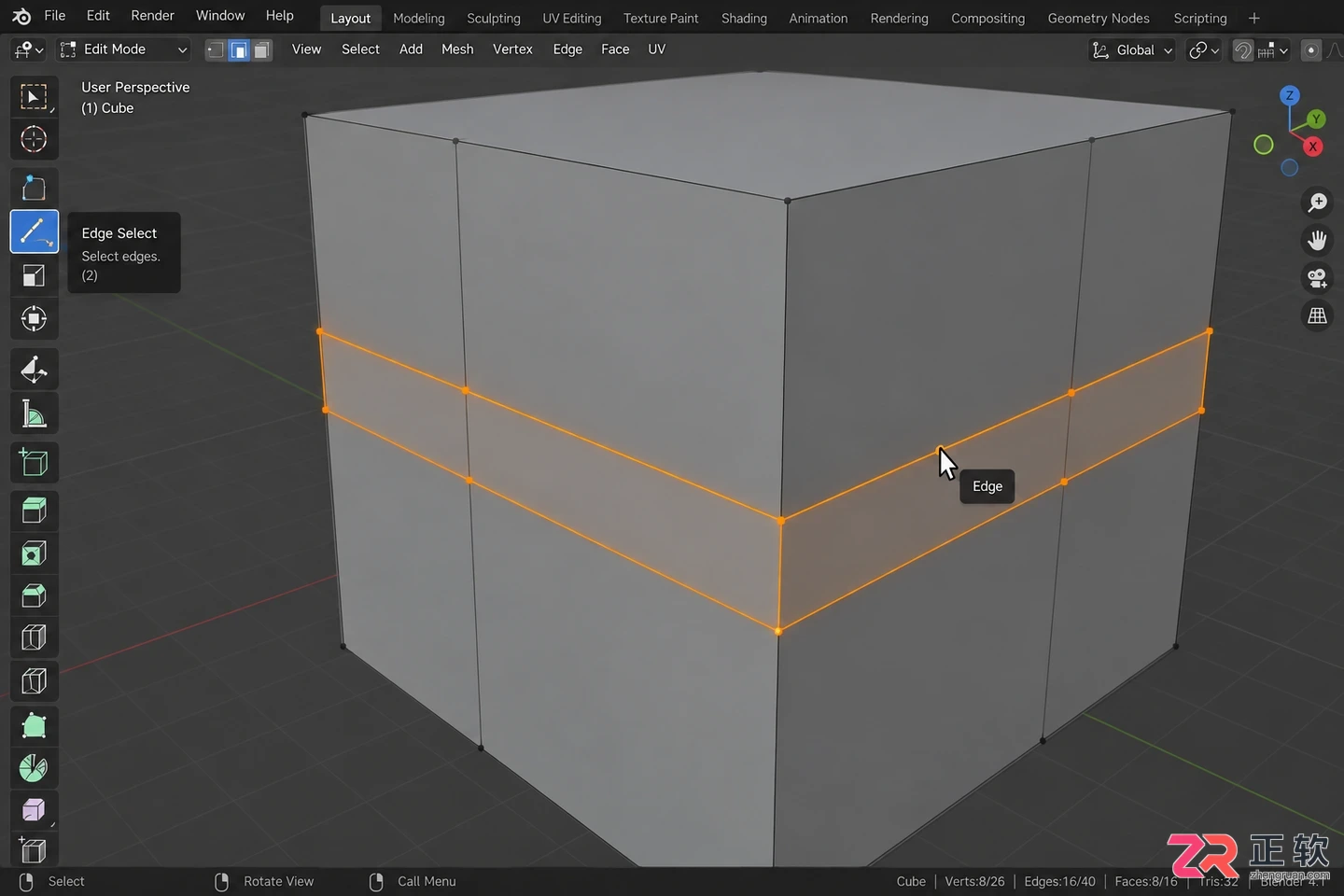Open the Edit Mode dropdown
Viewport: 1344px width, 896px height.
click(x=123, y=49)
